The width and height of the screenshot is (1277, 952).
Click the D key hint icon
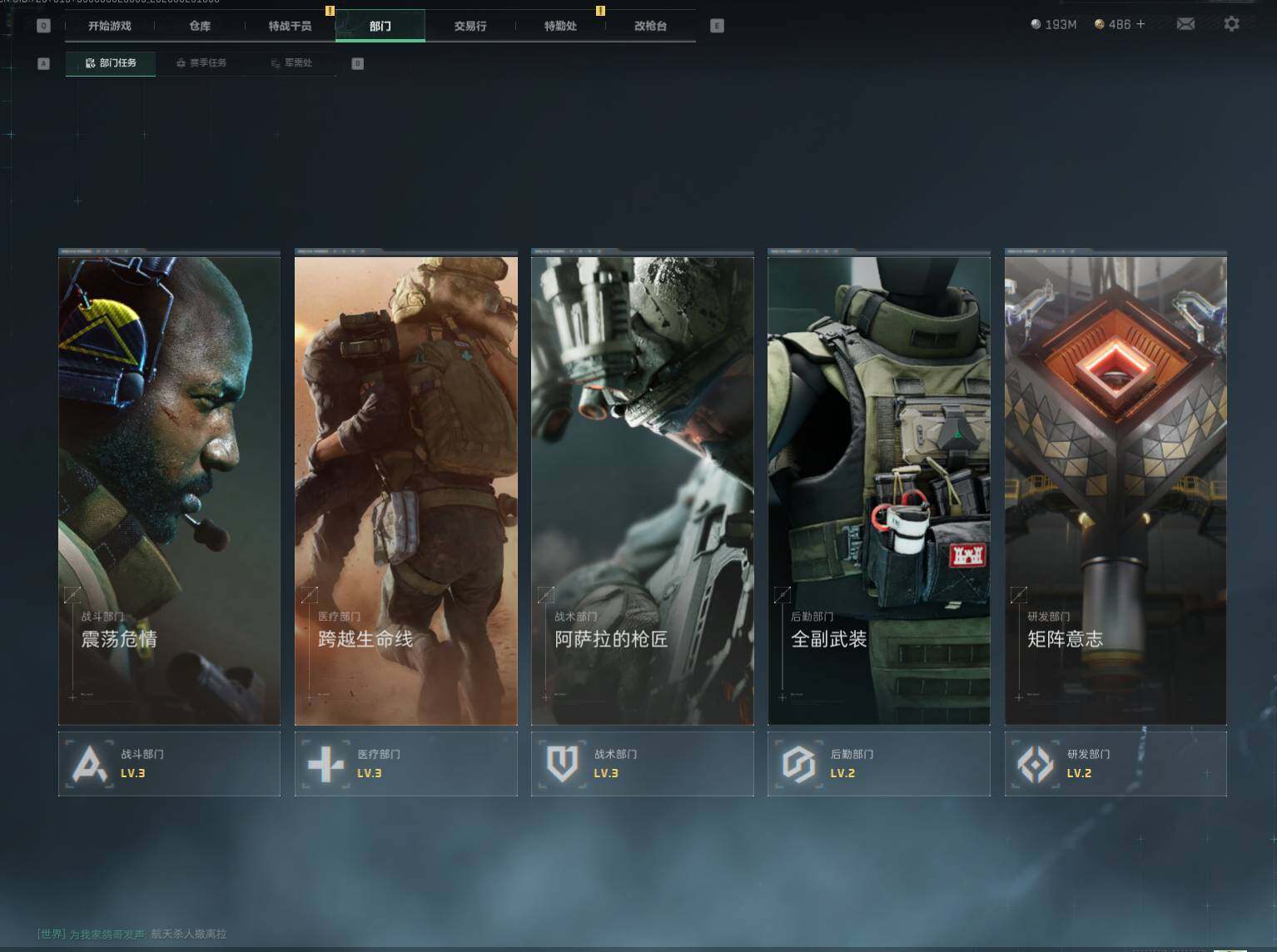pyautogui.click(x=358, y=63)
